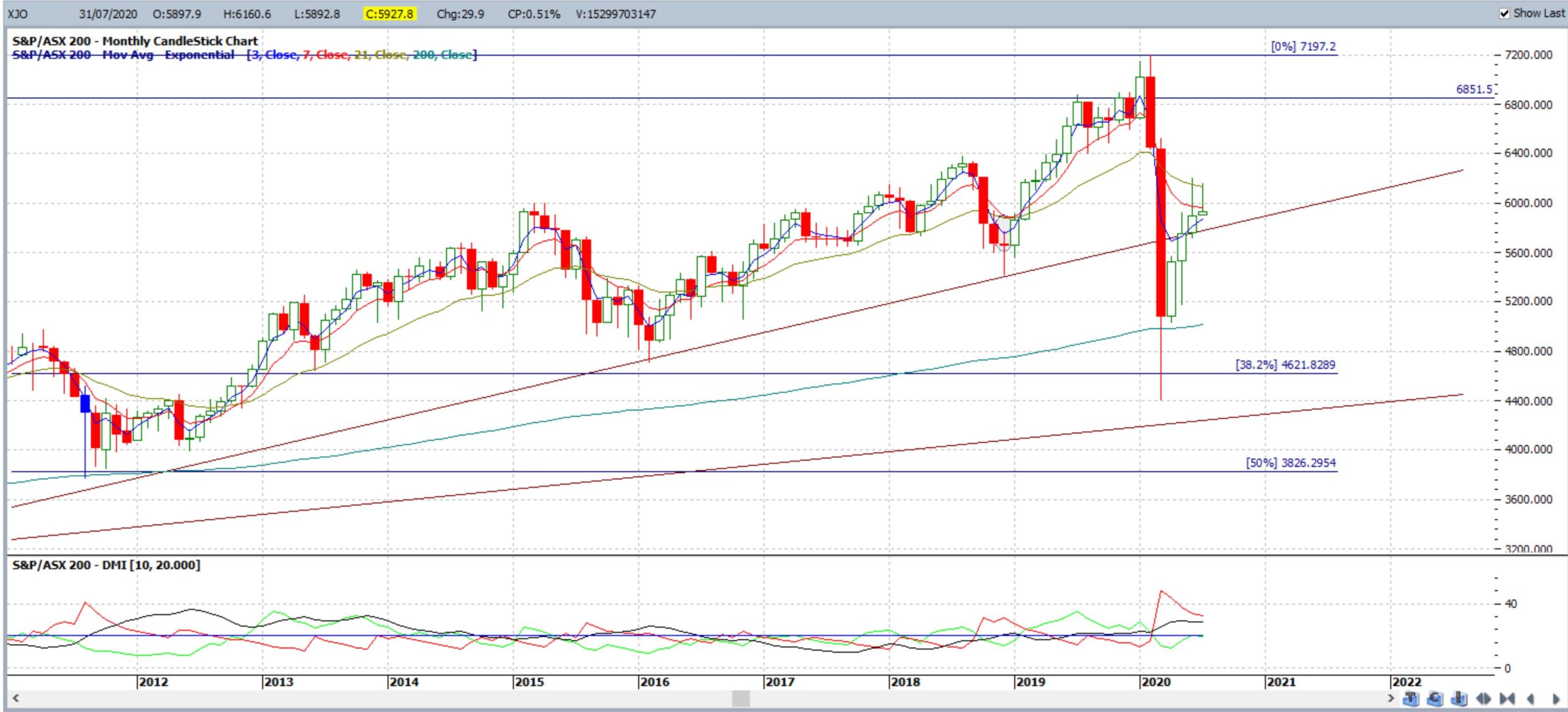
Task: Click the highlighted close value C:5927.8
Action: pos(389,14)
